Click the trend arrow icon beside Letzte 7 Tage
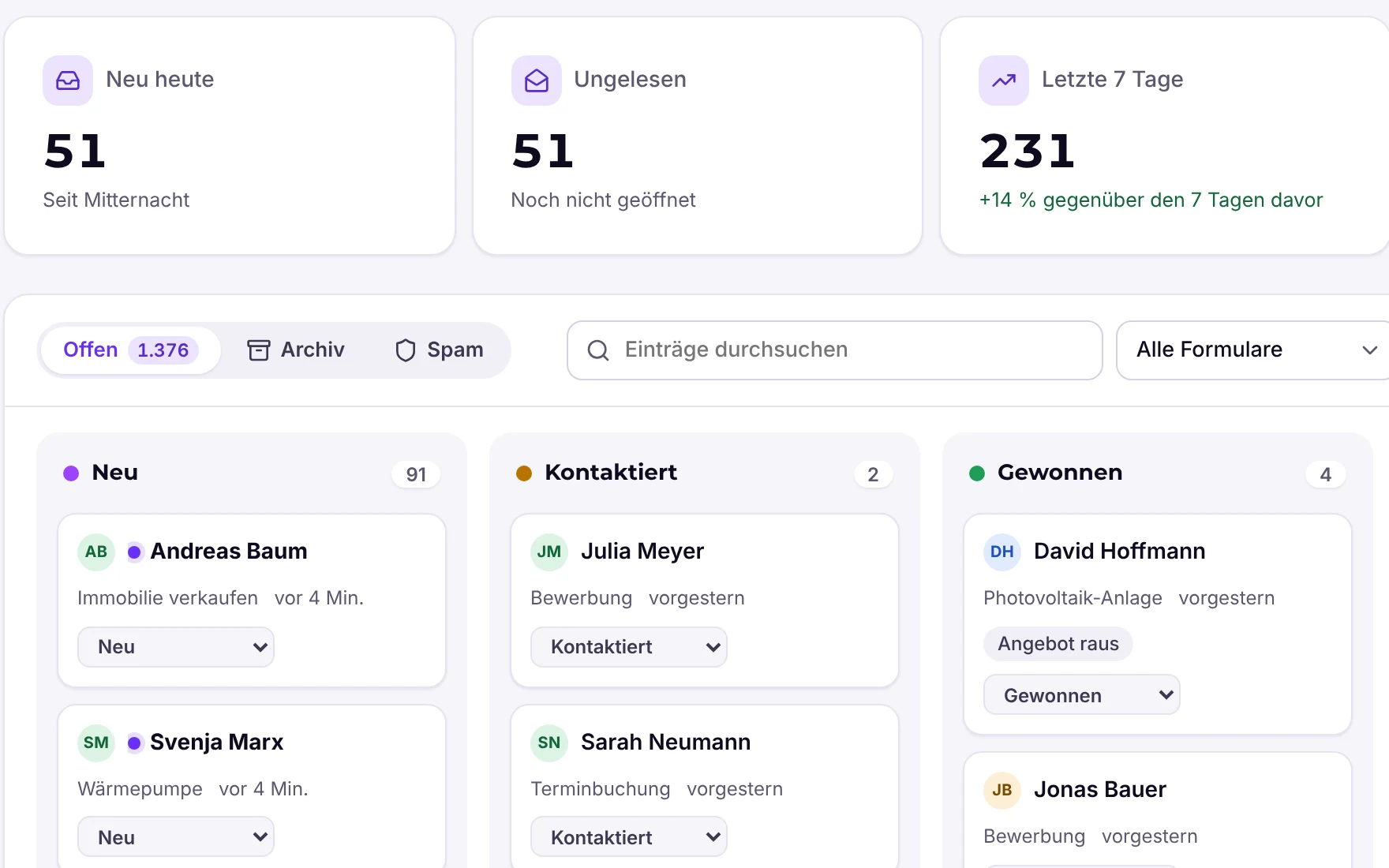 [x=1004, y=80]
